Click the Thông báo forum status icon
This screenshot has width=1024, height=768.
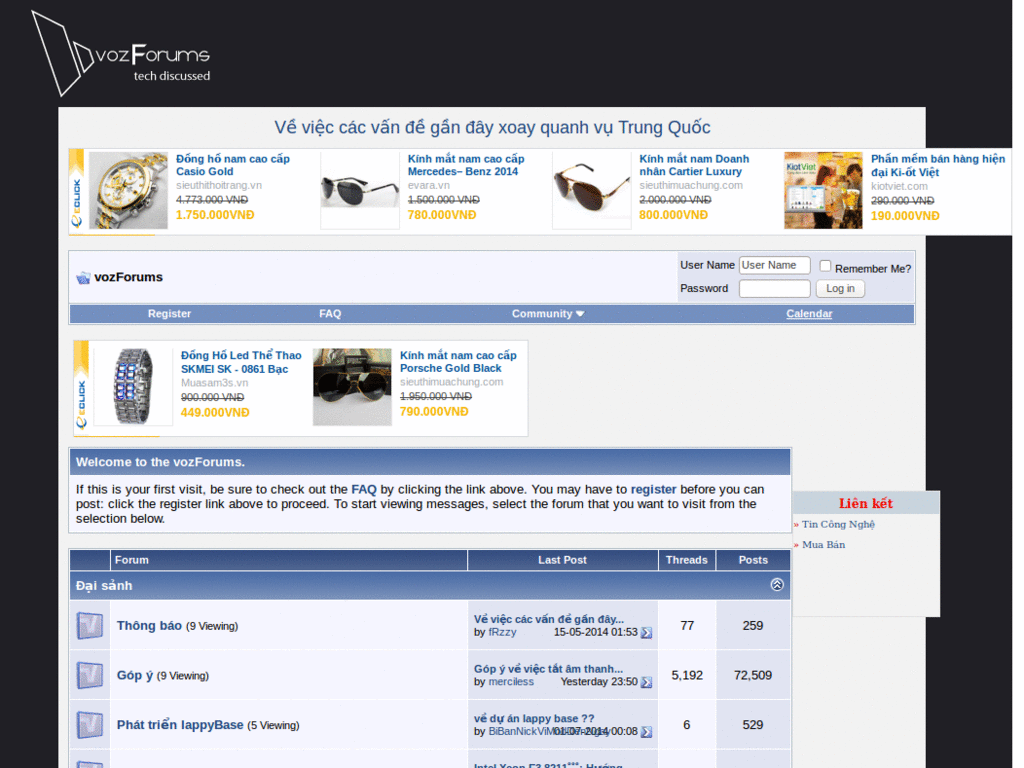89,624
